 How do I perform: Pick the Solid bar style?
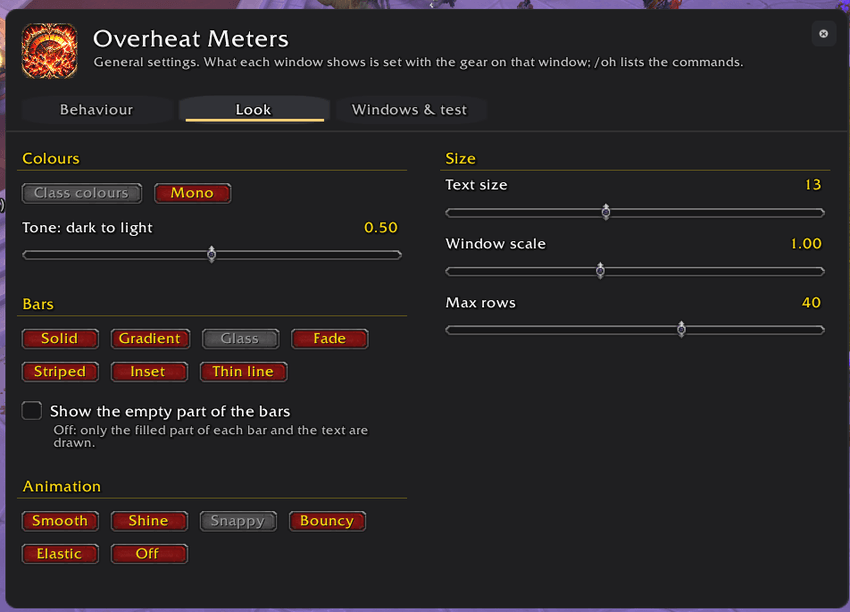60,339
